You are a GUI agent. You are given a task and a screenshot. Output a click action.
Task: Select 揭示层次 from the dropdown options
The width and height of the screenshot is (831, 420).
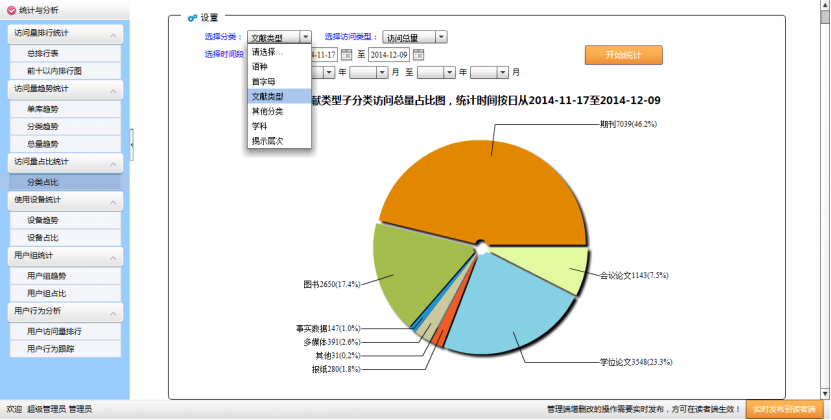pos(267,141)
